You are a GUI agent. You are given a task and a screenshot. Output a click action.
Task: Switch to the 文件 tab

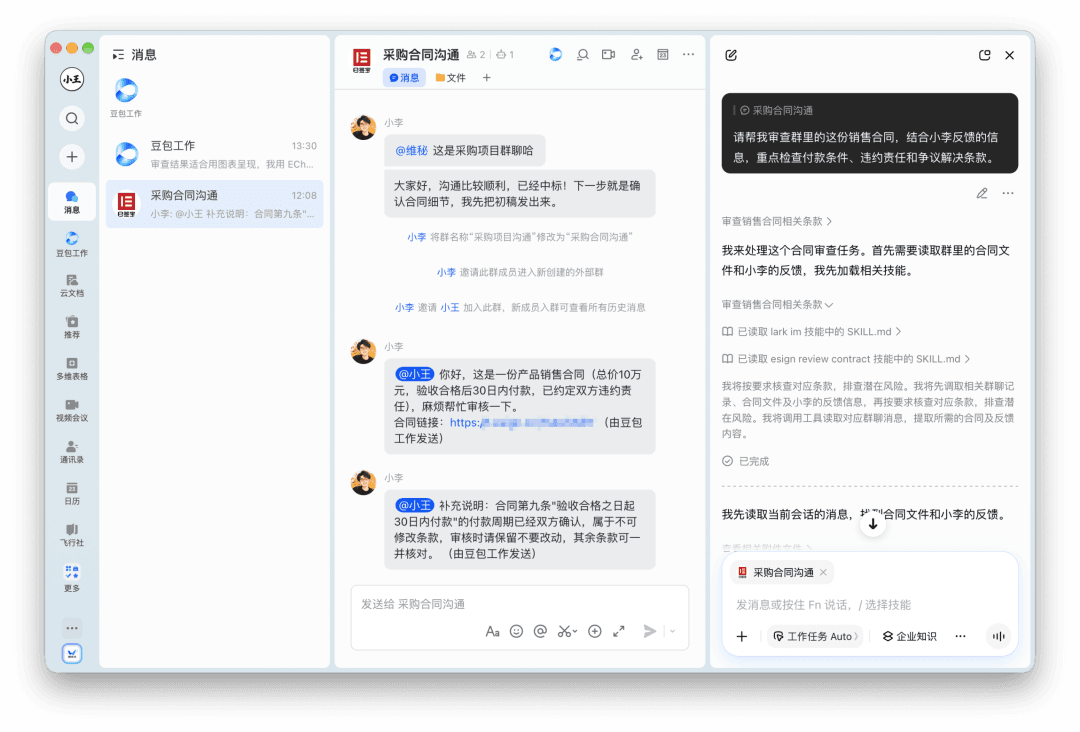tap(450, 78)
